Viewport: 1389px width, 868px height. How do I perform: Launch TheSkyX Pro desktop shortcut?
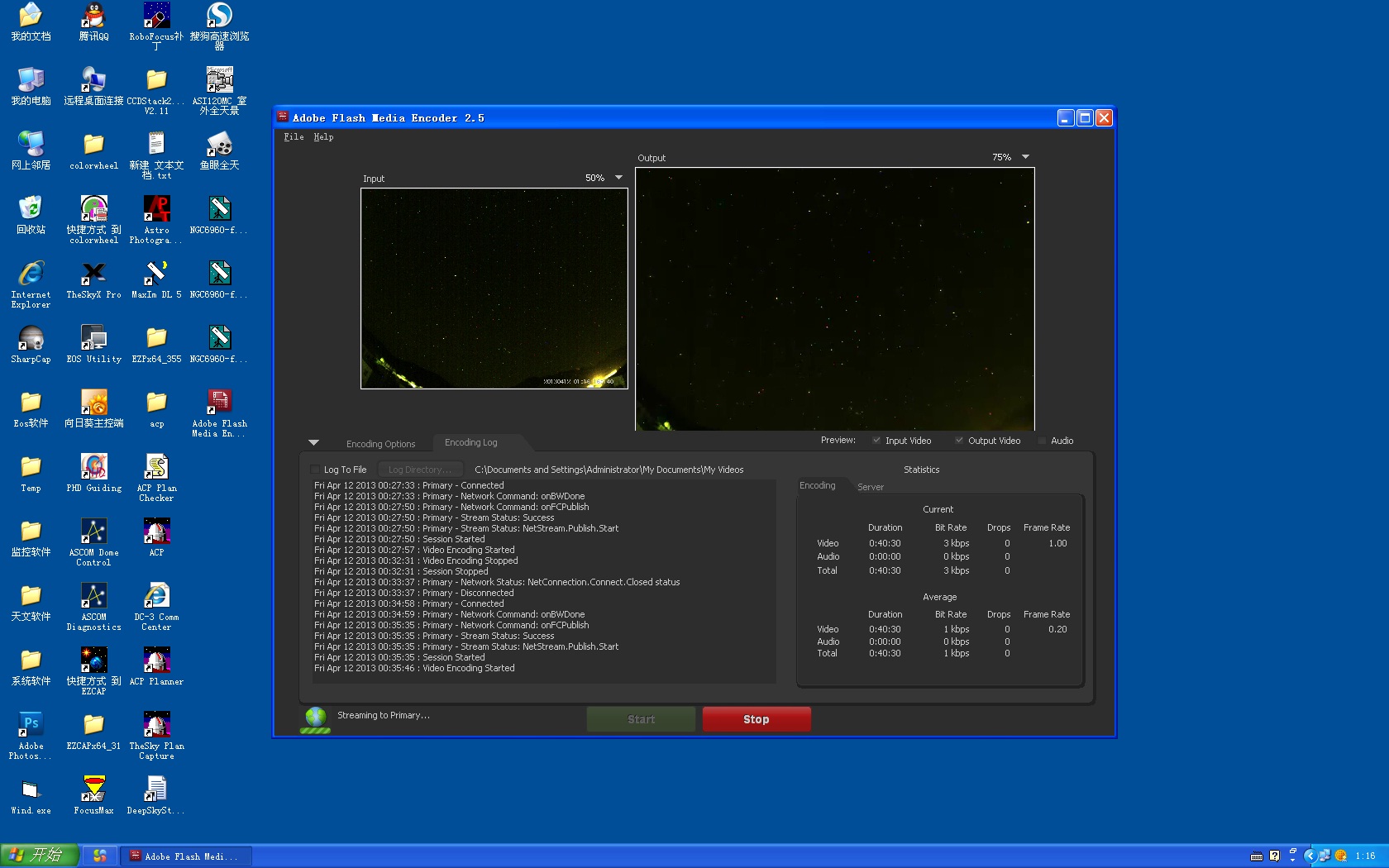pyautogui.click(x=93, y=279)
